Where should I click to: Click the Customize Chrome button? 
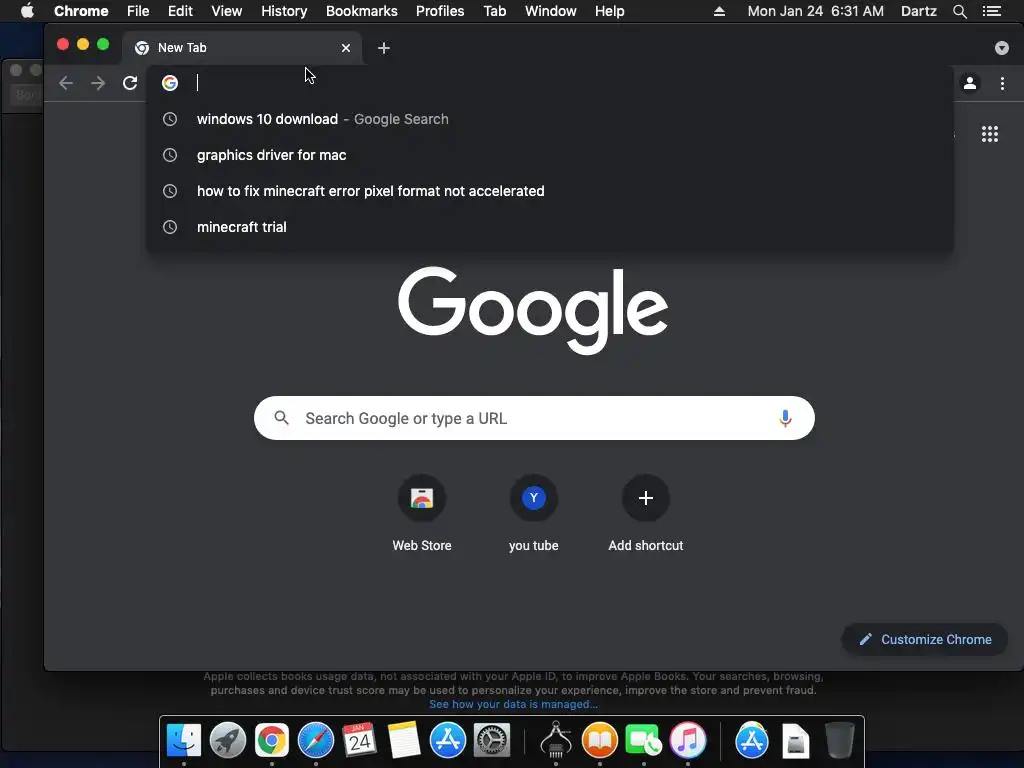925,639
